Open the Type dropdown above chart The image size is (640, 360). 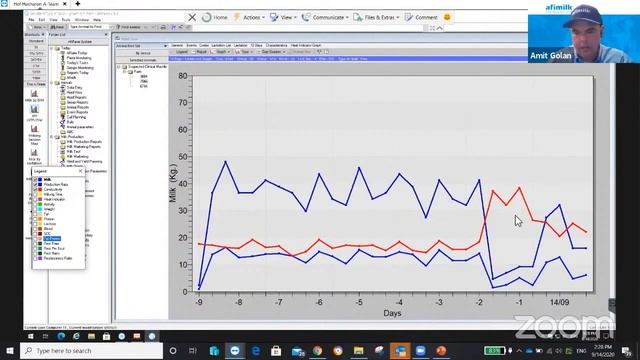pos(243,52)
